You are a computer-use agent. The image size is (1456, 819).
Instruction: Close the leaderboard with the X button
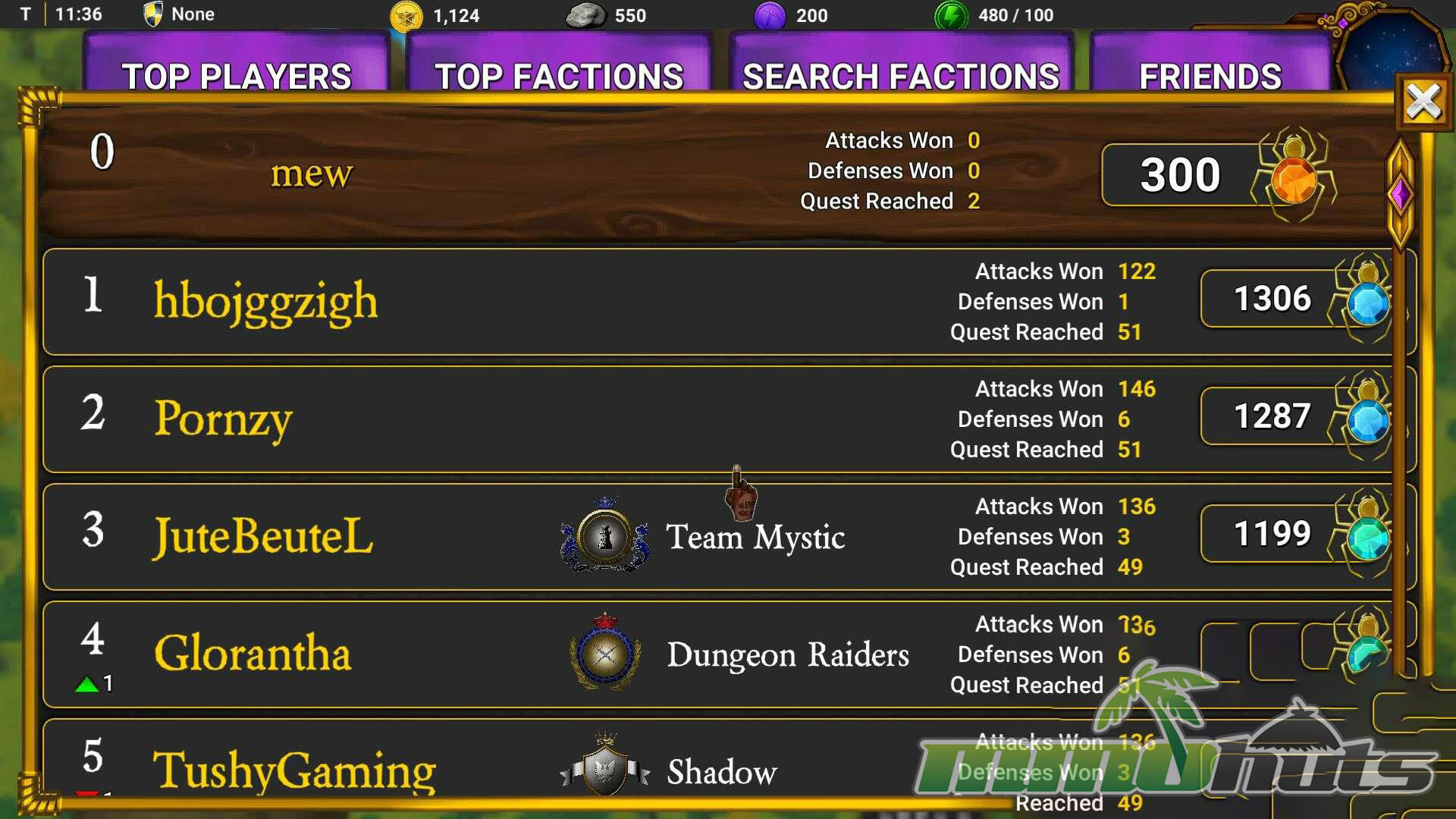pos(1423,102)
